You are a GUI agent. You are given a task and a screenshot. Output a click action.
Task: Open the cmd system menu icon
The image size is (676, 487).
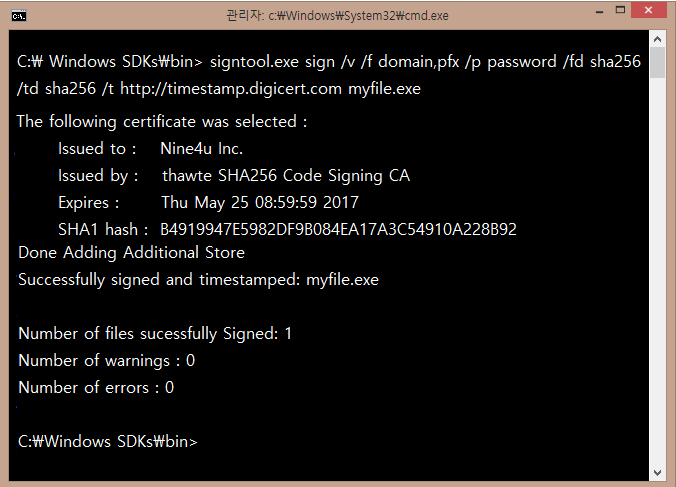click(19, 16)
